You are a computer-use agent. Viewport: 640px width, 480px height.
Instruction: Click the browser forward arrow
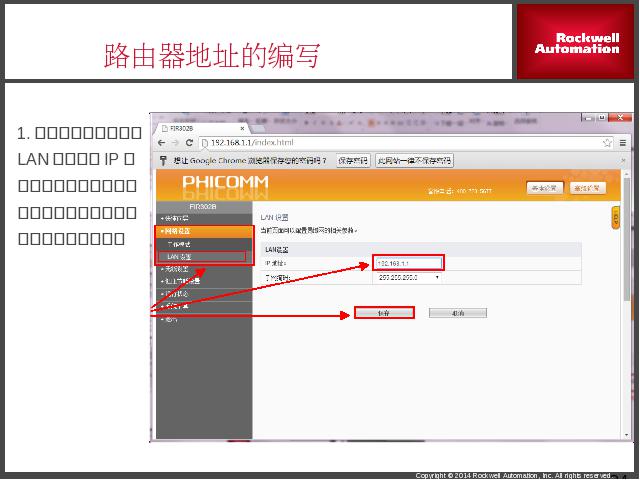pos(175,143)
